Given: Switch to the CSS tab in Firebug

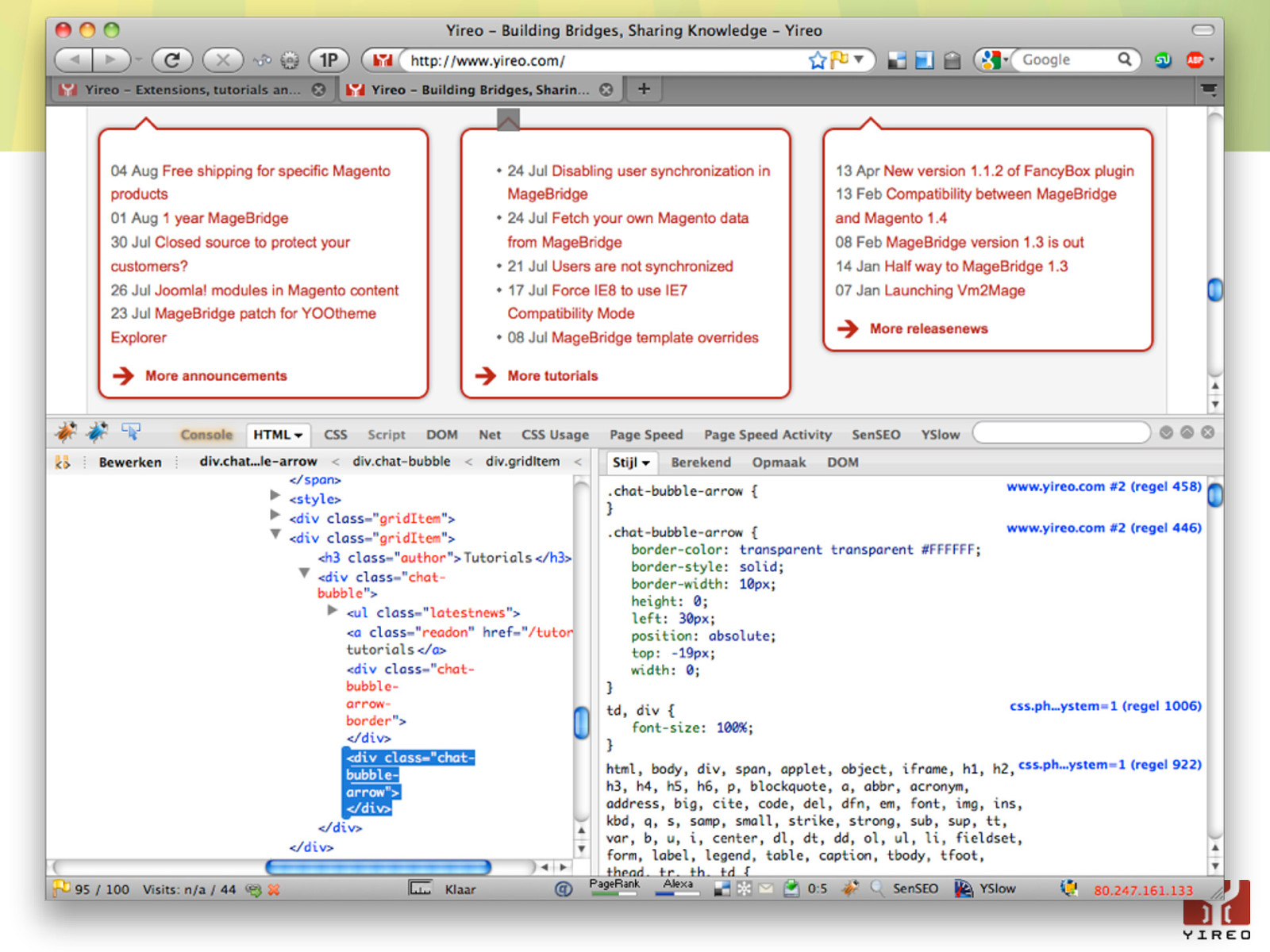Looking at the screenshot, I should click(x=336, y=435).
